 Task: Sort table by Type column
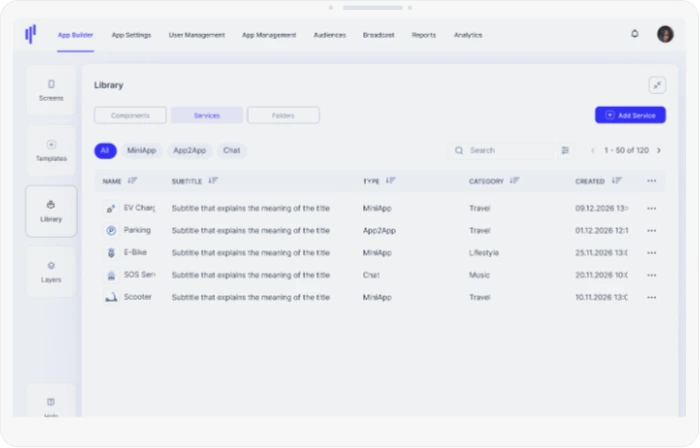coord(391,181)
